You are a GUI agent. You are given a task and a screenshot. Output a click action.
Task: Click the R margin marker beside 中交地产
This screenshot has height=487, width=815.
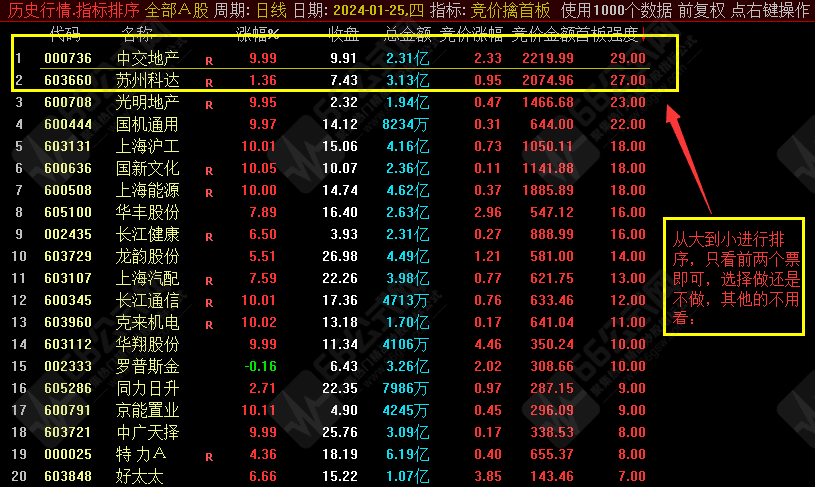click(x=209, y=61)
